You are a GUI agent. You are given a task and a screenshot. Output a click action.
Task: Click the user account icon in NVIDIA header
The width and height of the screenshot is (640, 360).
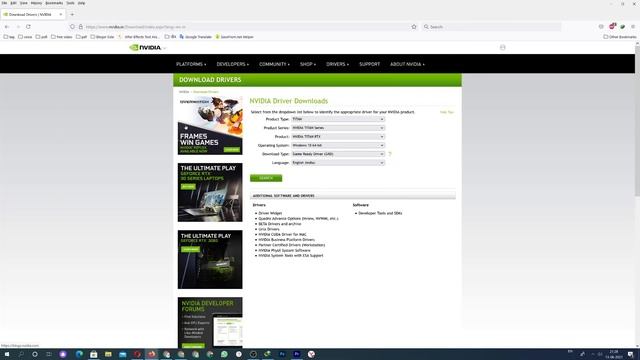[502, 47]
